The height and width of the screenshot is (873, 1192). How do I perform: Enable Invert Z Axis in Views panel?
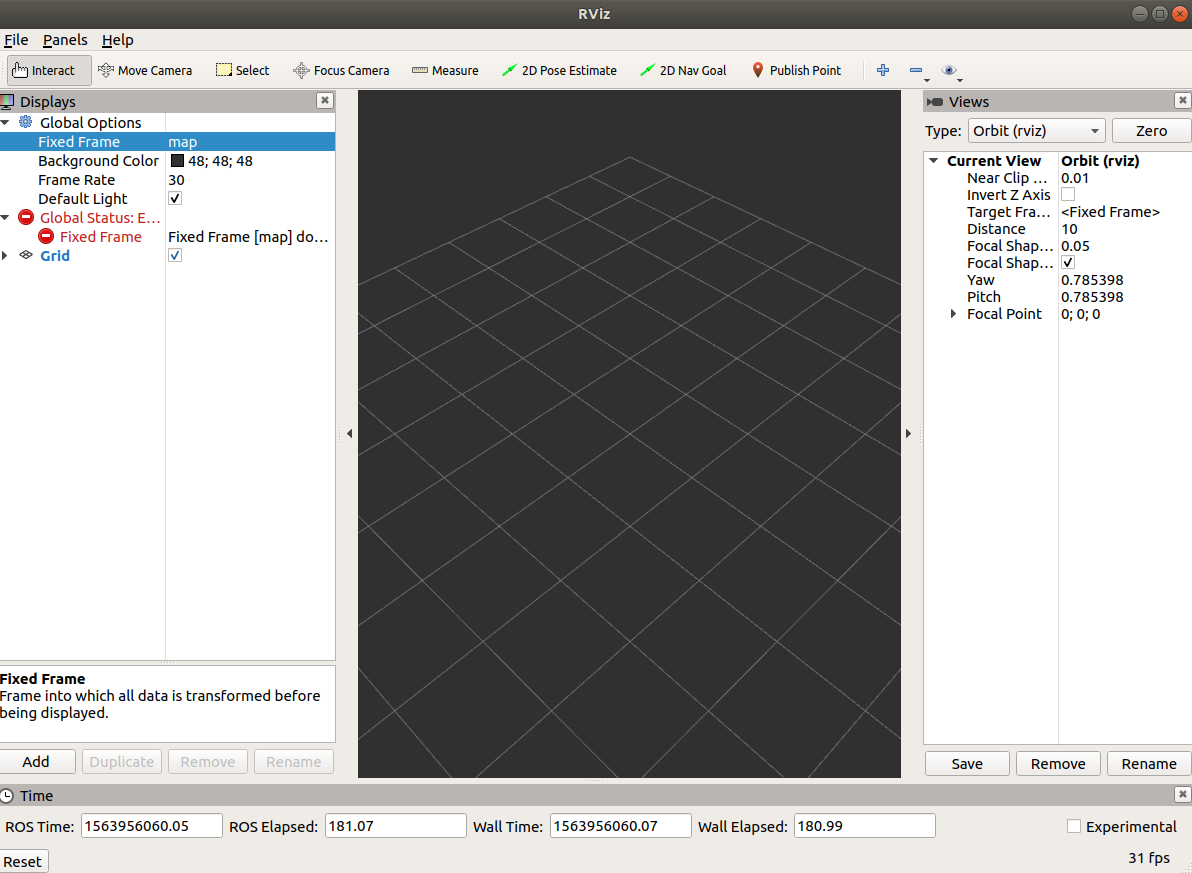[x=1067, y=195]
